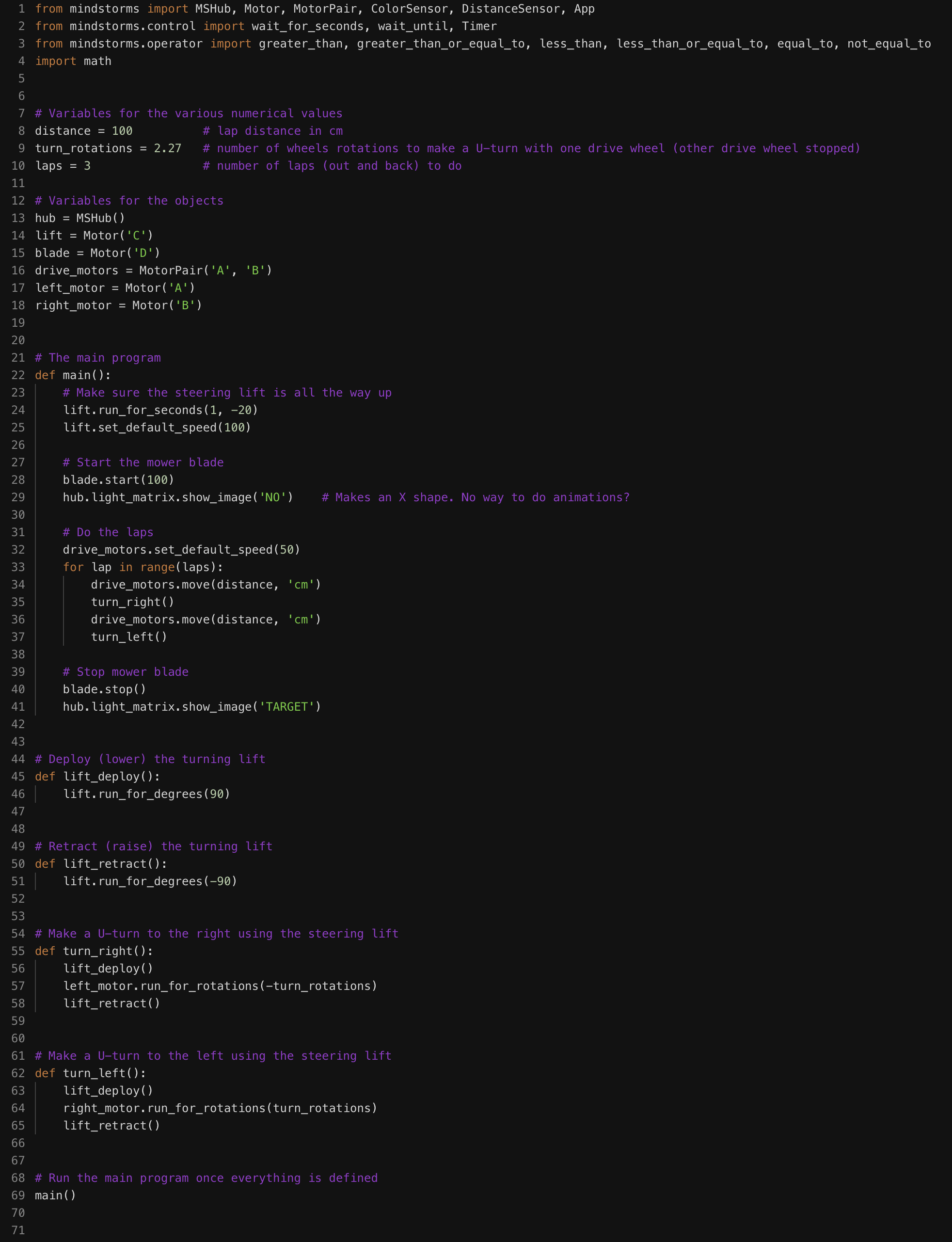Viewport: 952px width, 1242px height.
Task: Click on 'hub = MSHub()' line
Action: click(80, 218)
